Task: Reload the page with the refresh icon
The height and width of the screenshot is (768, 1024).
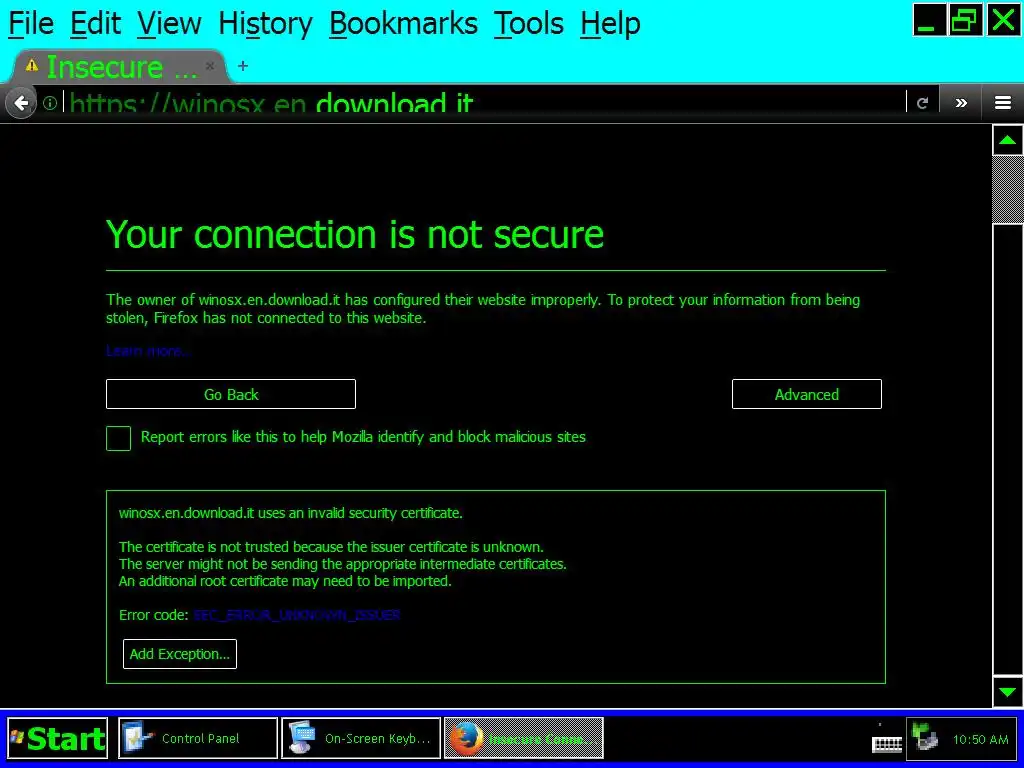Action: coord(922,103)
